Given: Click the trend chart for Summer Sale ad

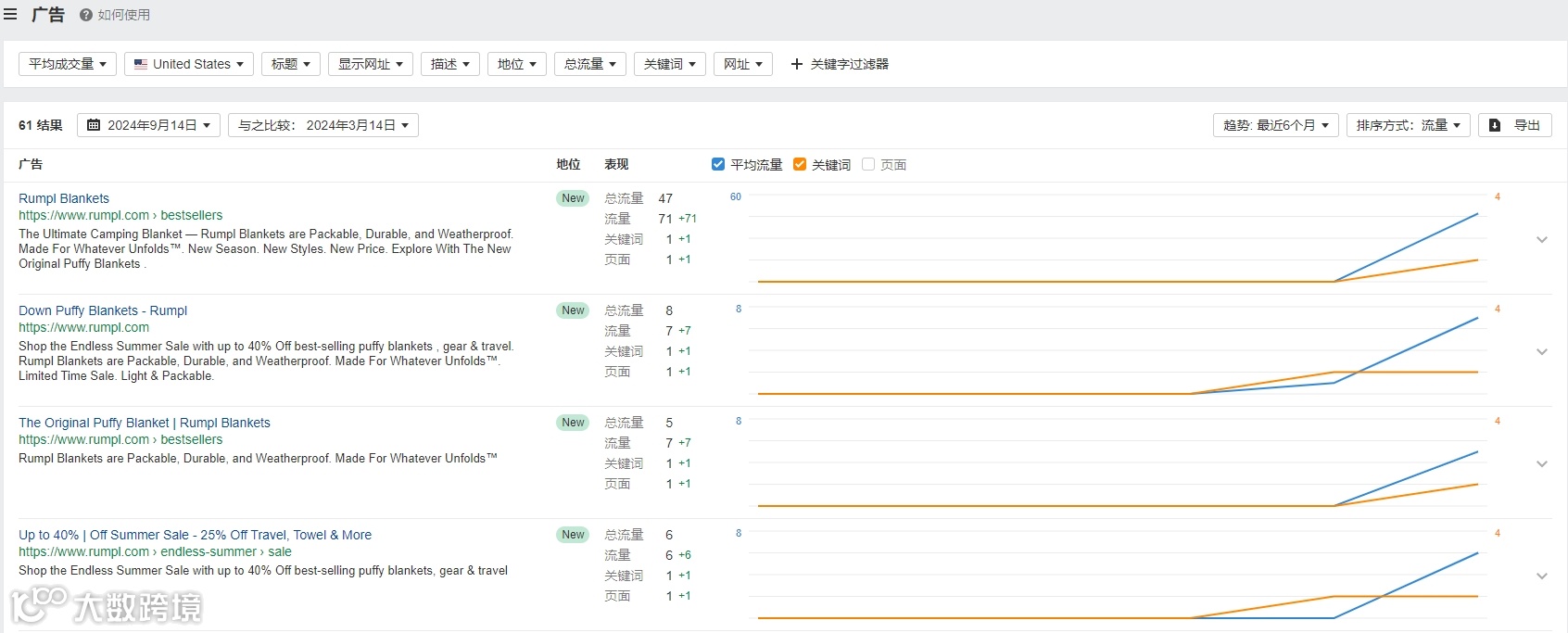Looking at the screenshot, I should click(x=1117, y=576).
